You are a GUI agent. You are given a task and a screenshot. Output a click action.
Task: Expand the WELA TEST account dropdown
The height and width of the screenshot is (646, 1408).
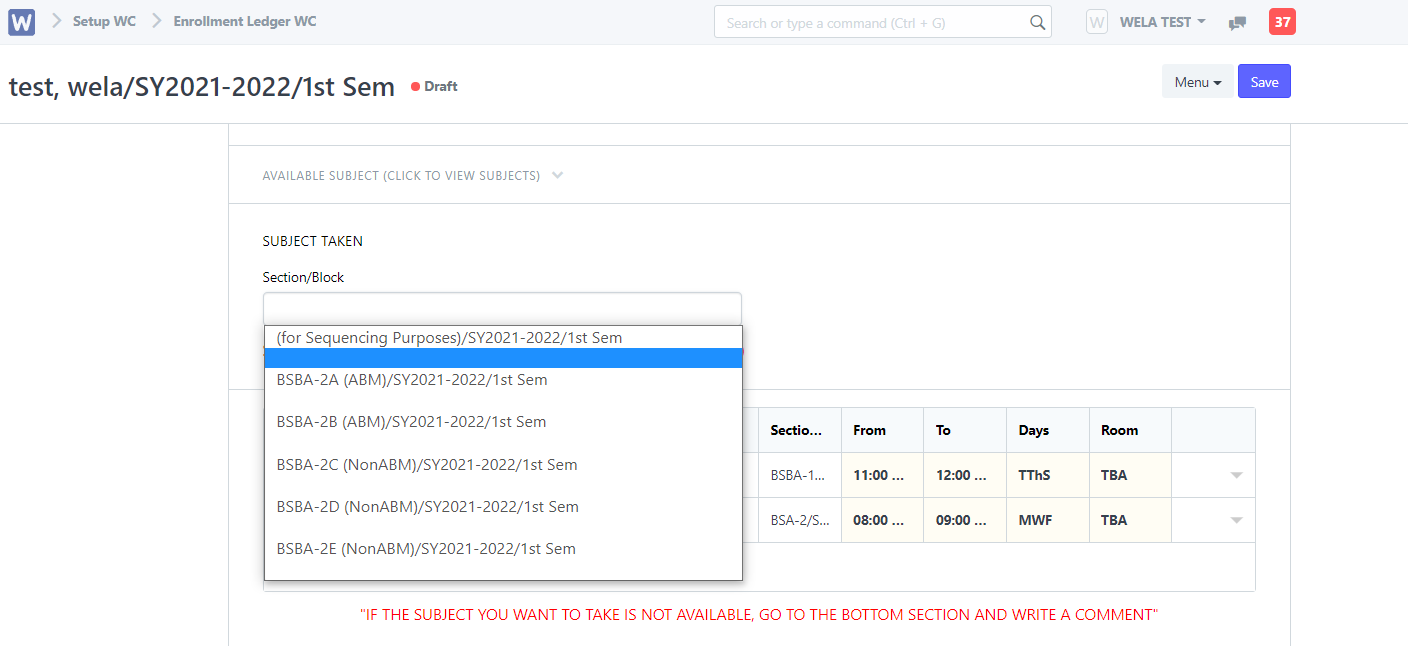1162,21
